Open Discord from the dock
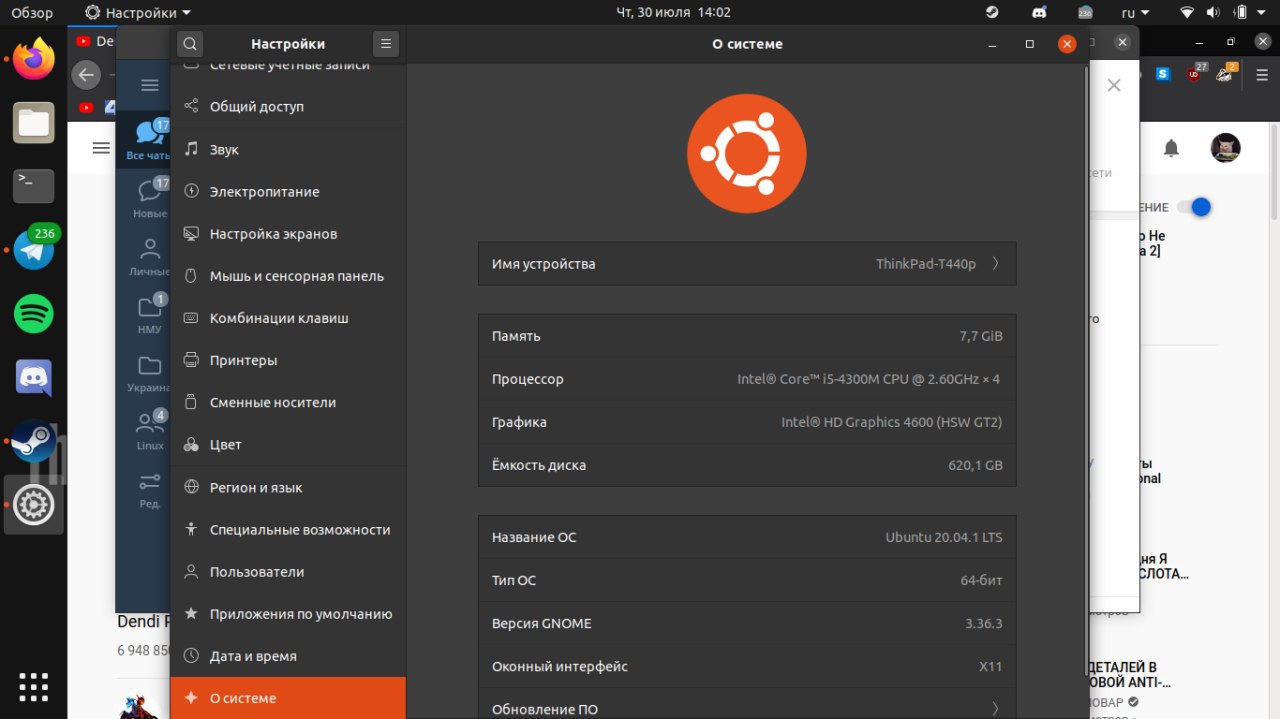 click(x=34, y=378)
